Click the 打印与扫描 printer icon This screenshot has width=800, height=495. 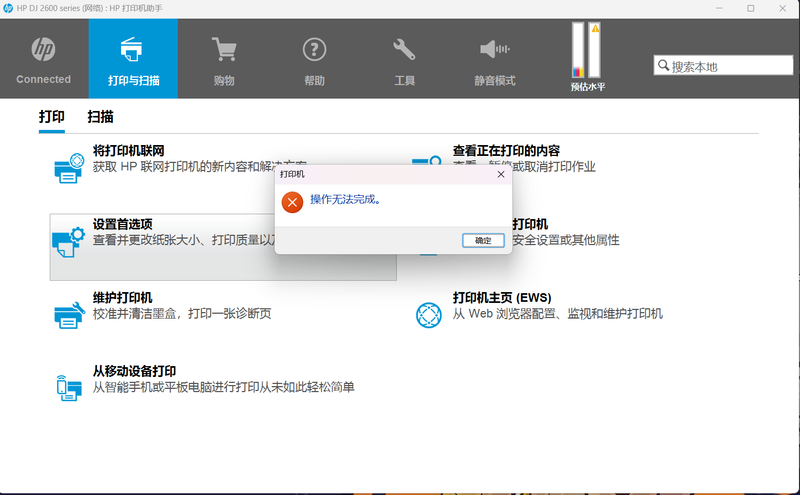(x=133, y=50)
